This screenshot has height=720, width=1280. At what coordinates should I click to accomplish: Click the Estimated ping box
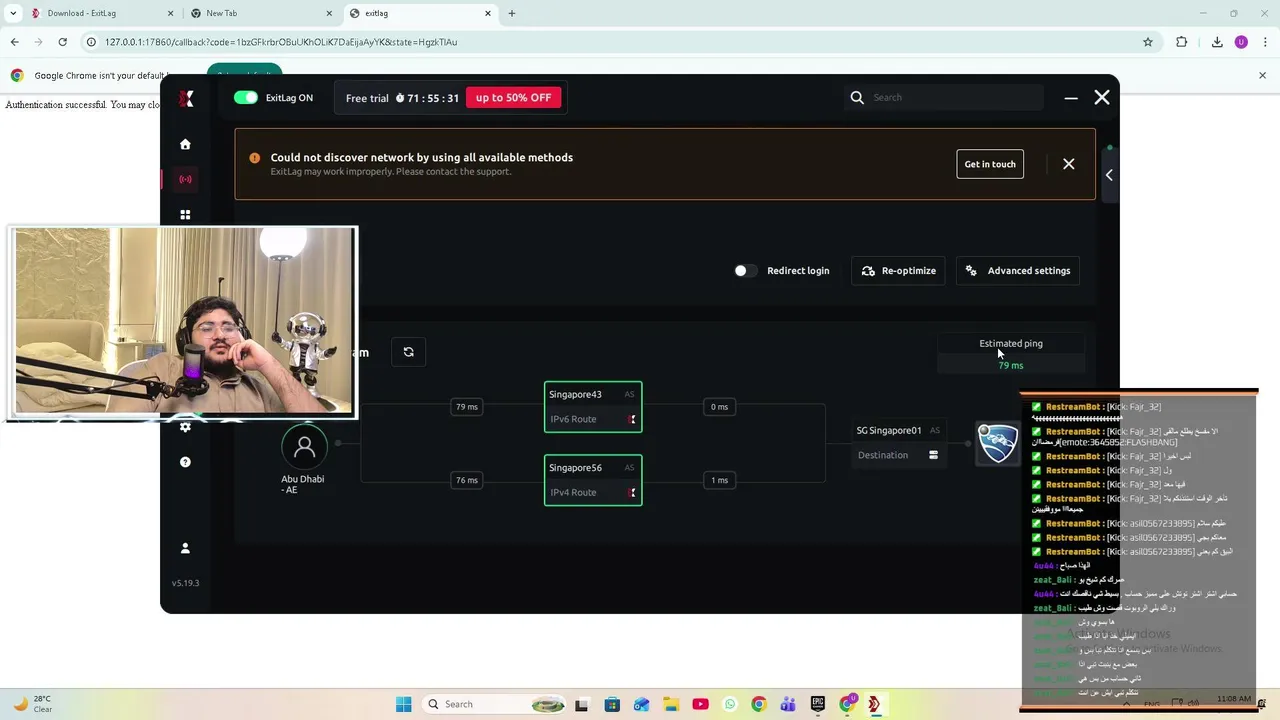pos(1011,354)
